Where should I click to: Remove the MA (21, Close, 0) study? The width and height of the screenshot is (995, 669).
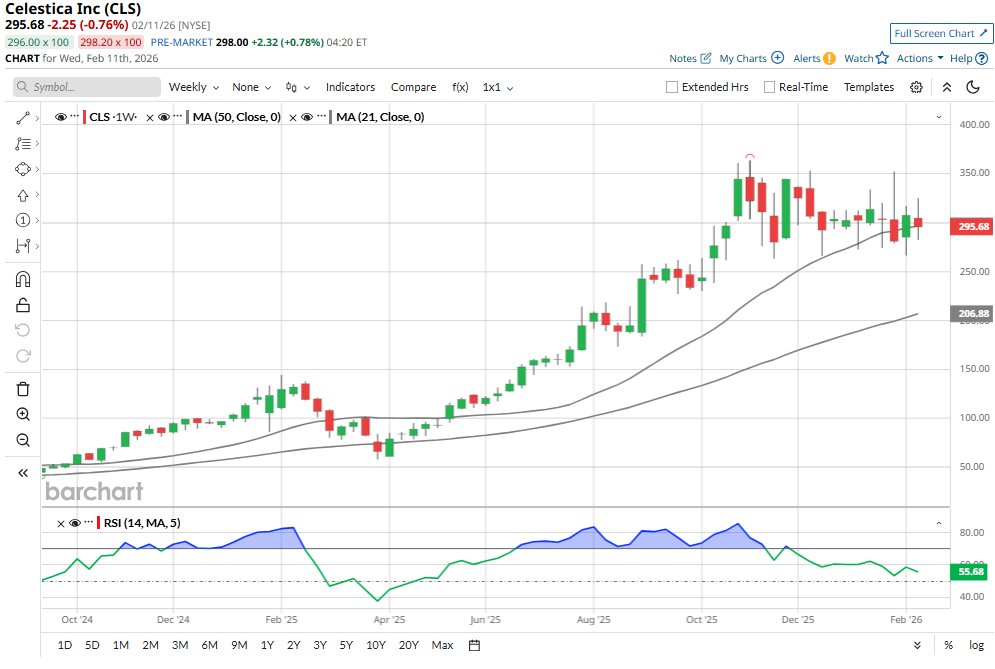[293, 117]
